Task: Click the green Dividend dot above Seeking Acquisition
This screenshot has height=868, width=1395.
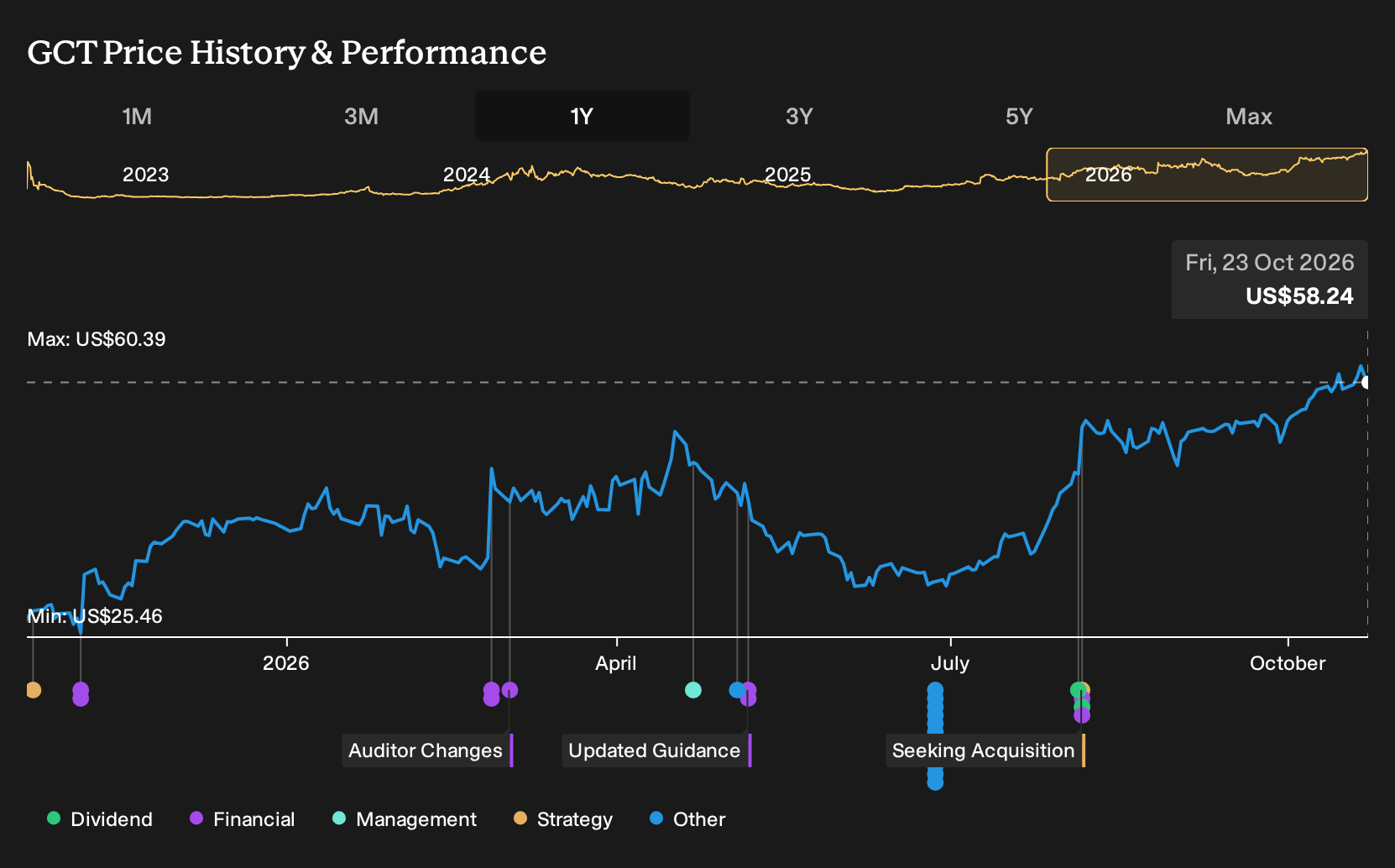Action: click(1078, 690)
